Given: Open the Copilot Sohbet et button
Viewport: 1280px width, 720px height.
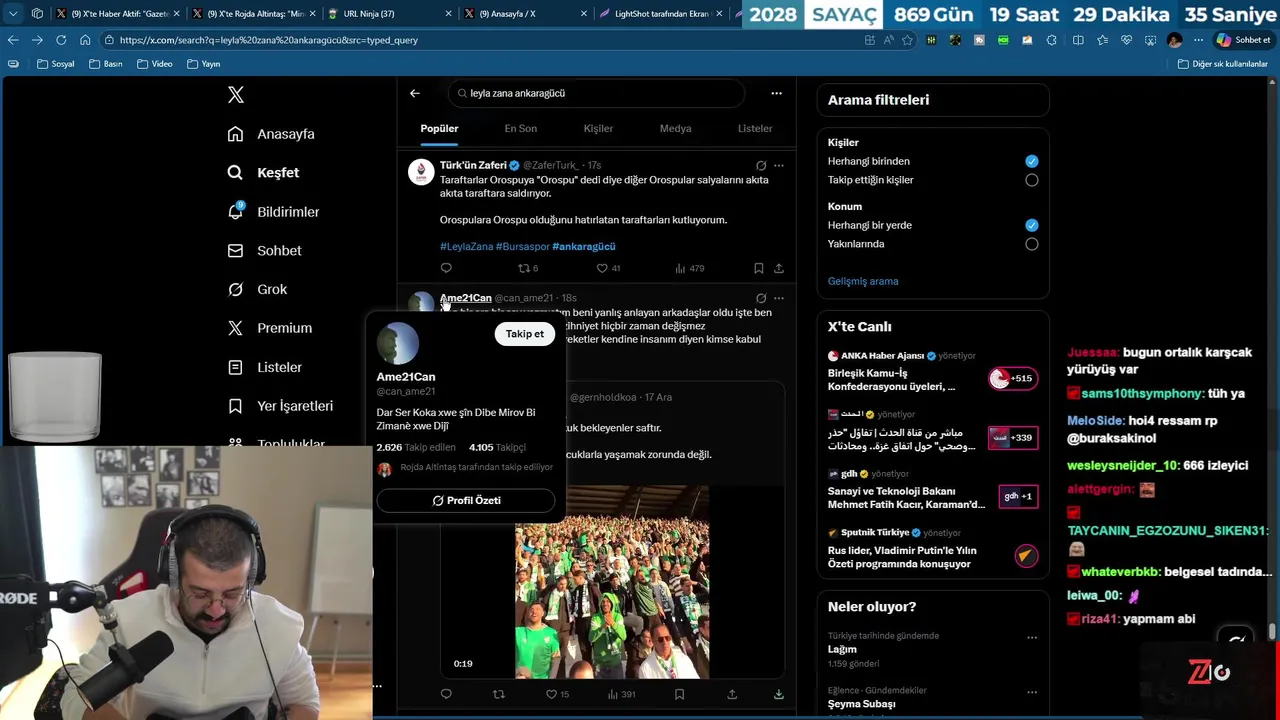Looking at the screenshot, I should [x=1243, y=40].
